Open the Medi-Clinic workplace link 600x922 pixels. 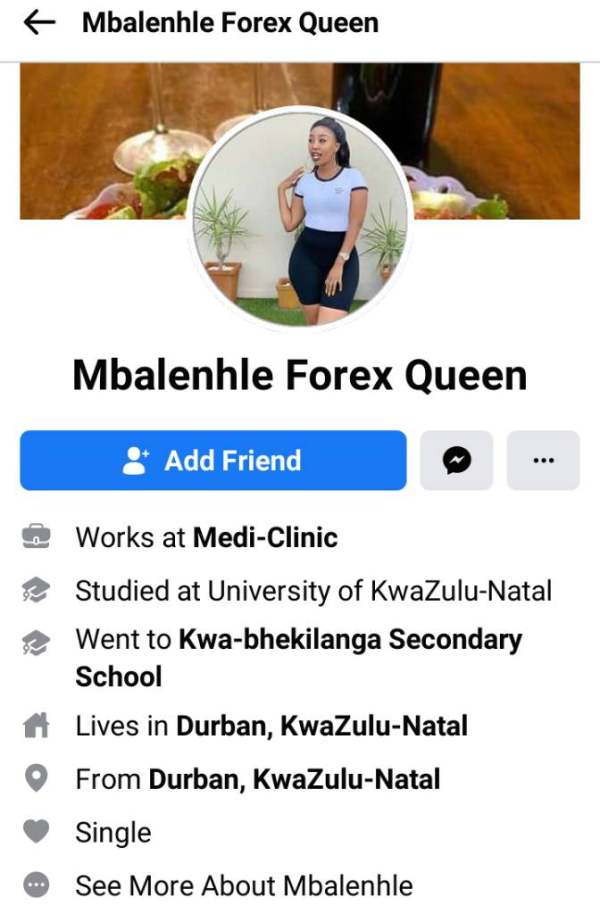click(x=266, y=537)
